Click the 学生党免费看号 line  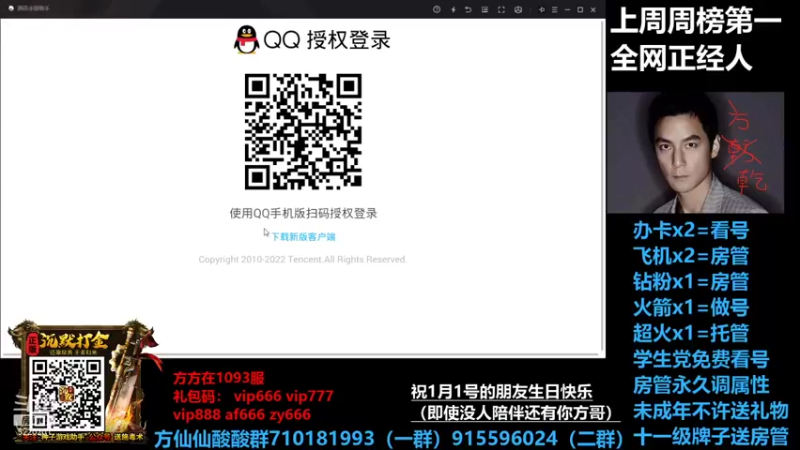click(x=701, y=359)
